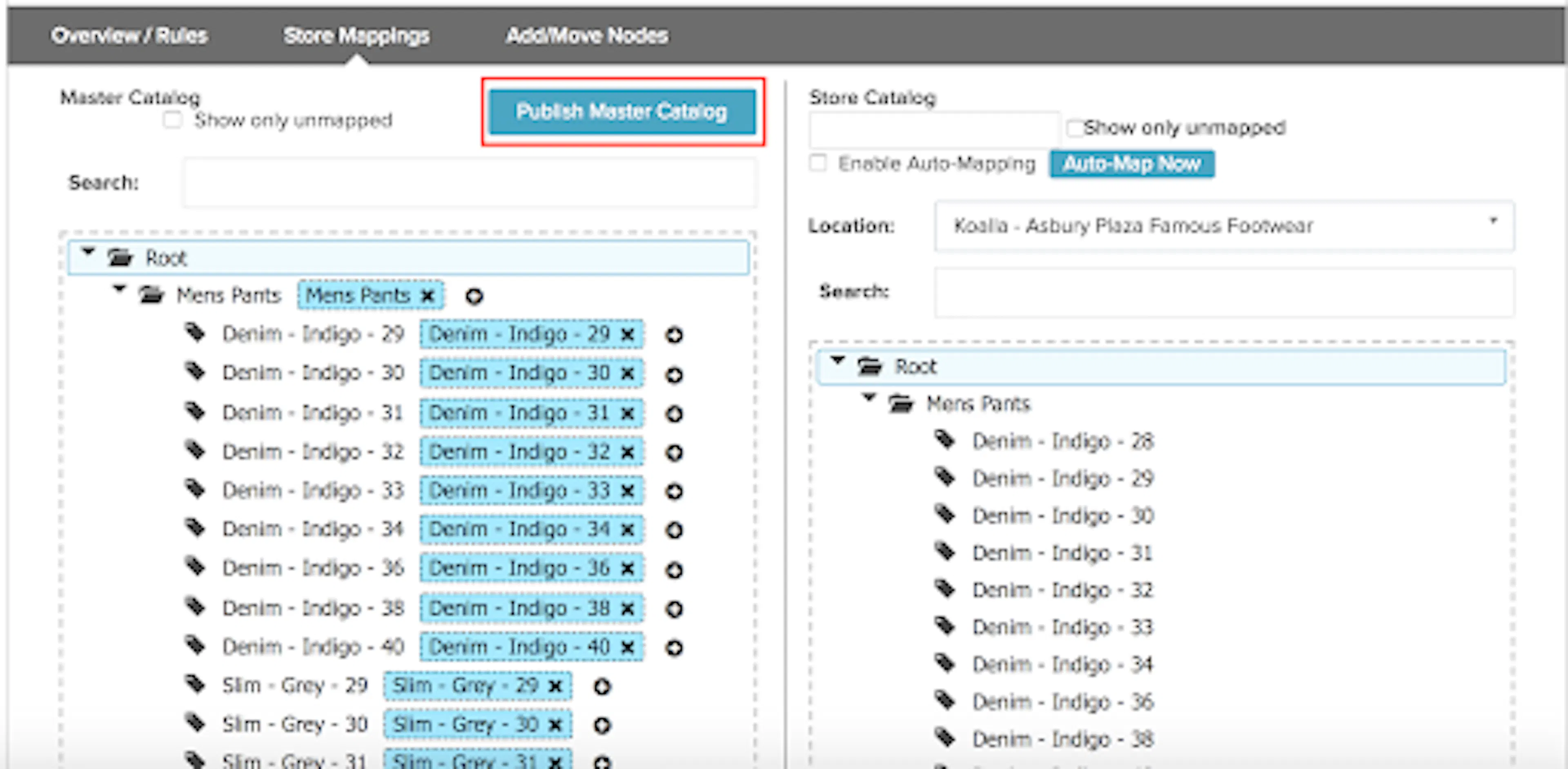
Task: Select store item Denim - Indigo - 30
Action: click(x=1063, y=516)
